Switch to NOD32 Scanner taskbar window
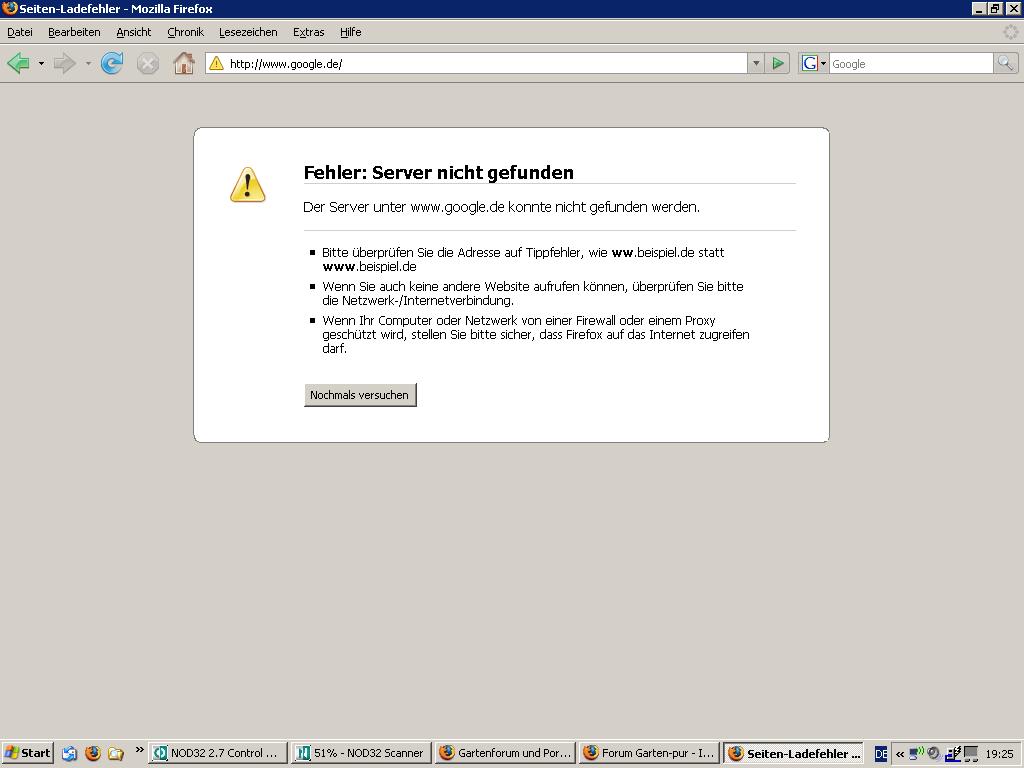 (x=360, y=753)
